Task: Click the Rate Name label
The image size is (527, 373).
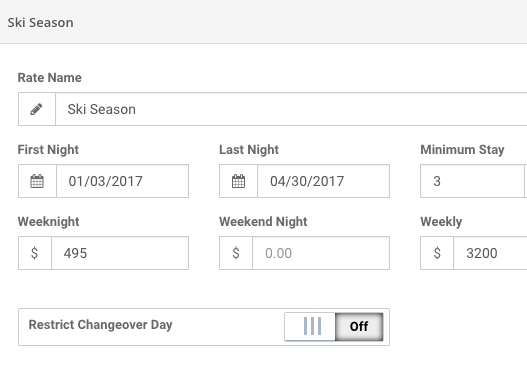Action: point(50,78)
